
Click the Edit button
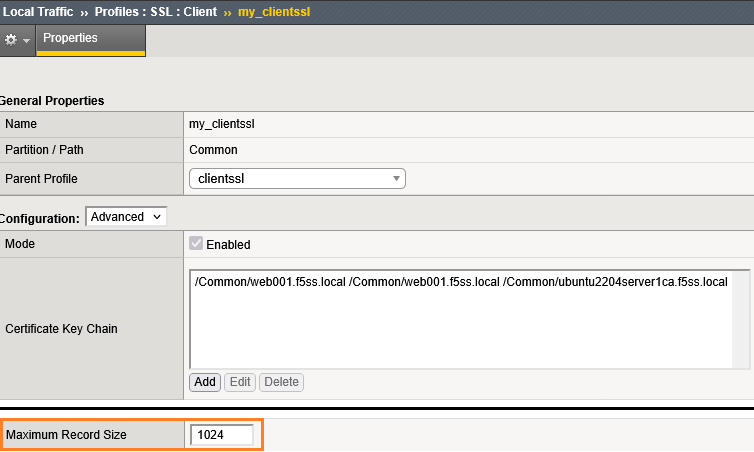point(240,382)
